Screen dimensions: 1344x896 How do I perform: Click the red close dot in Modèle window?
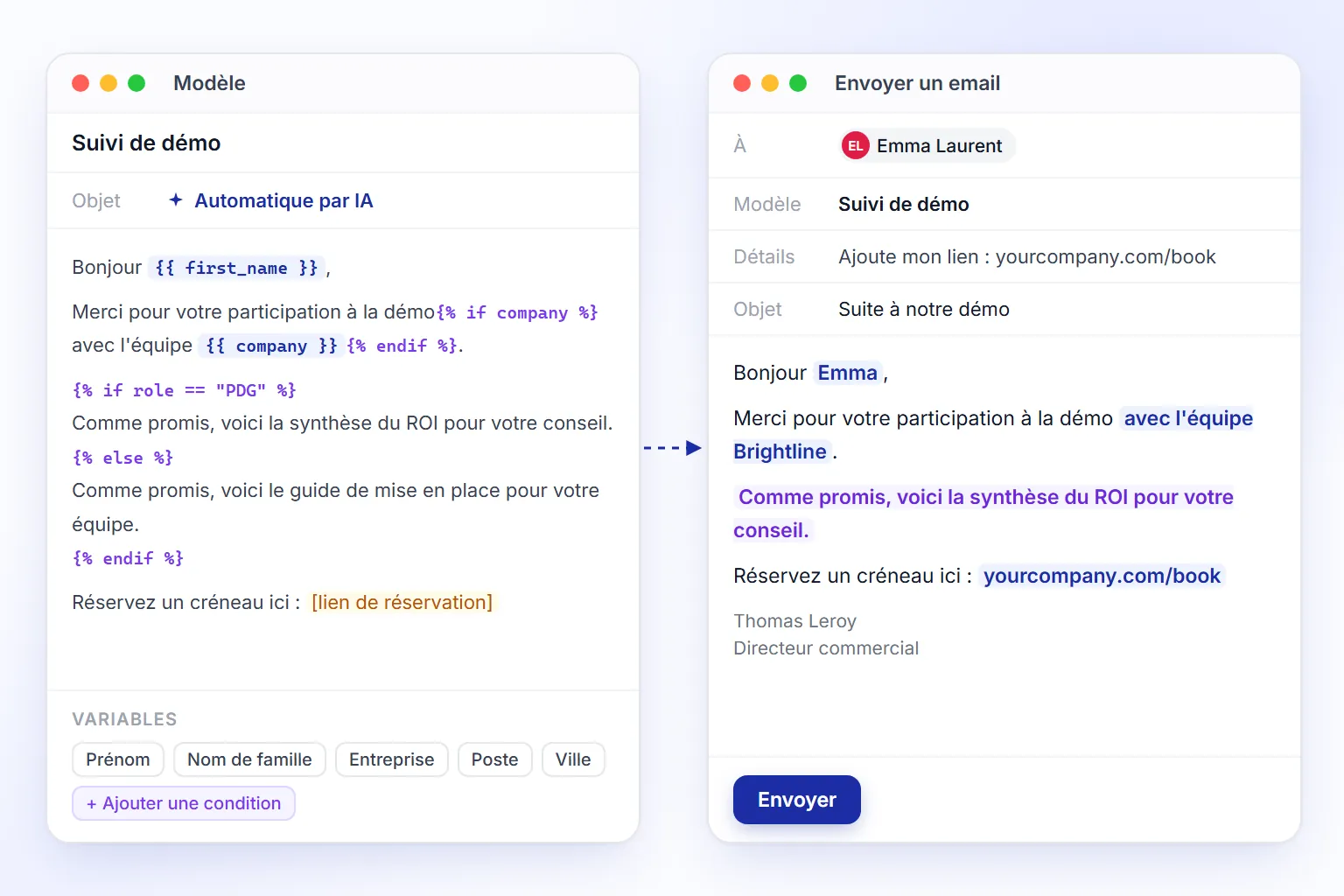pyautogui.click(x=80, y=83)
